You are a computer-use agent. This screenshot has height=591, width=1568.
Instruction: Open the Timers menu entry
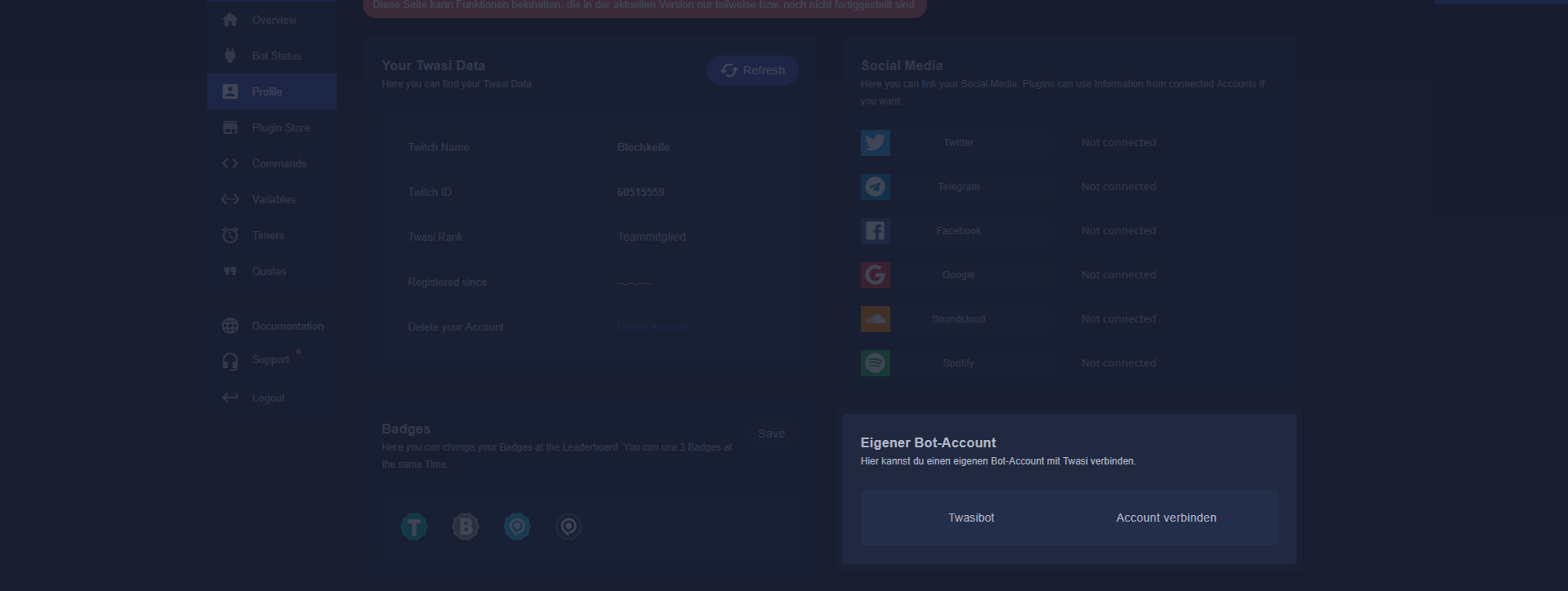click(x=272, y=235)
